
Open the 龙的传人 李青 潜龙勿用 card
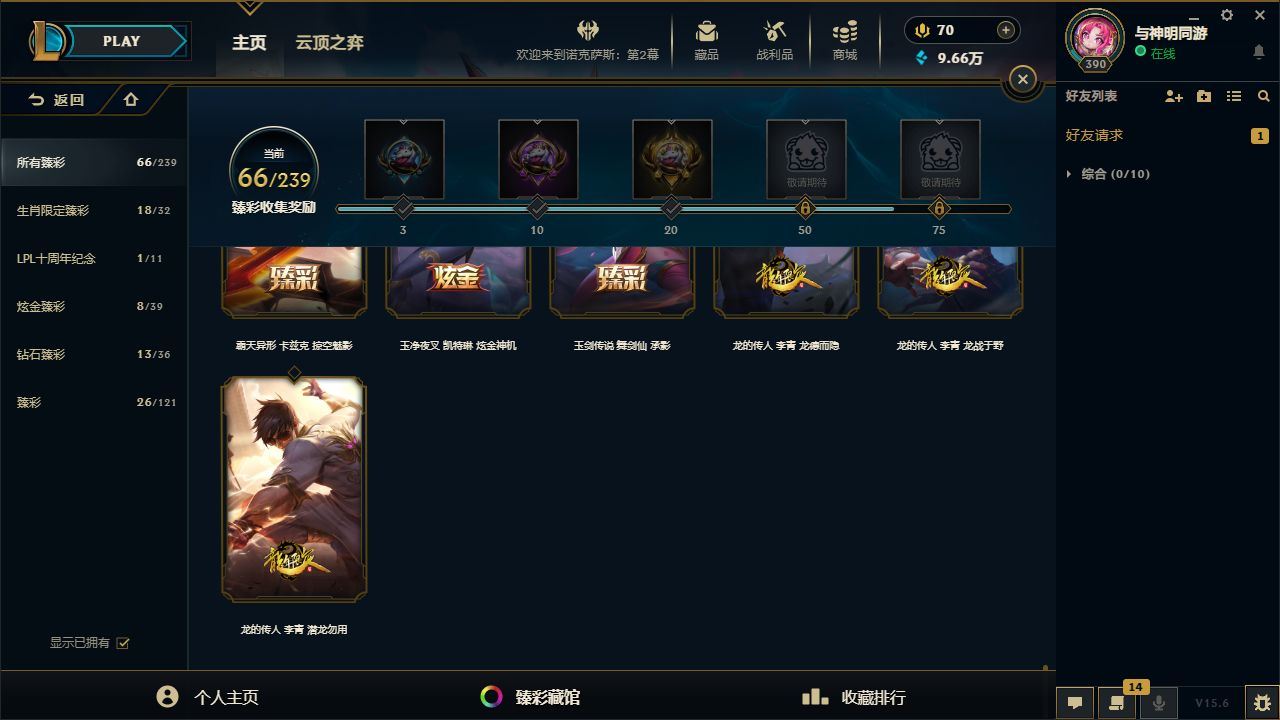[294, 490]
